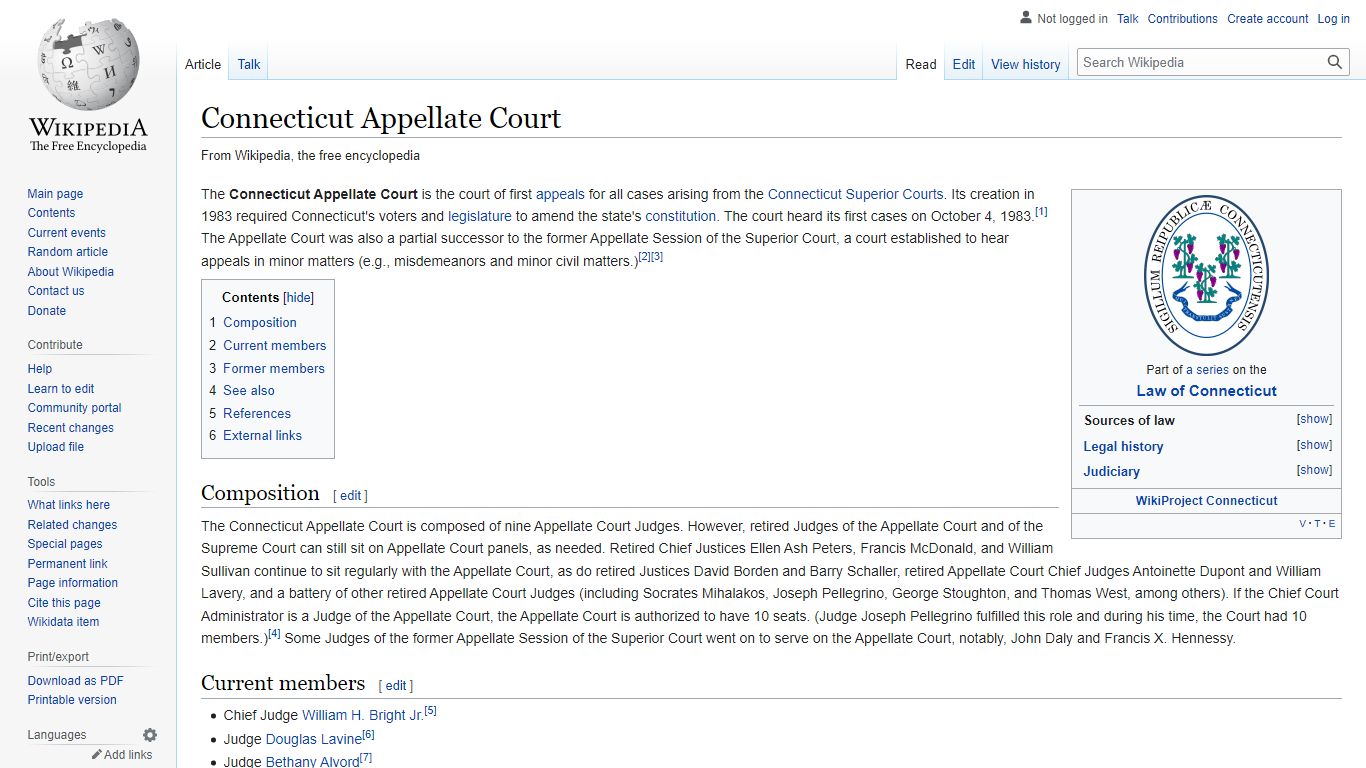Open Page information
This screenshot has height=768, width=1366.
[73, 583]
